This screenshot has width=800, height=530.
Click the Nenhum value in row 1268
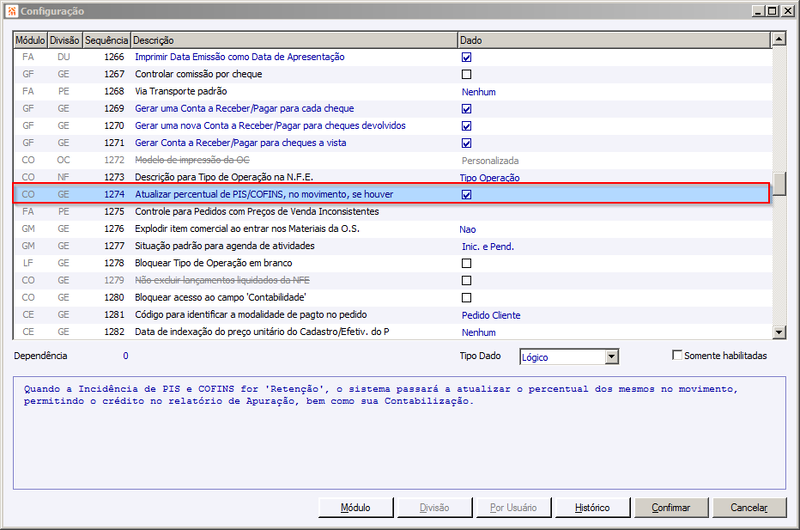click(479, 92)
